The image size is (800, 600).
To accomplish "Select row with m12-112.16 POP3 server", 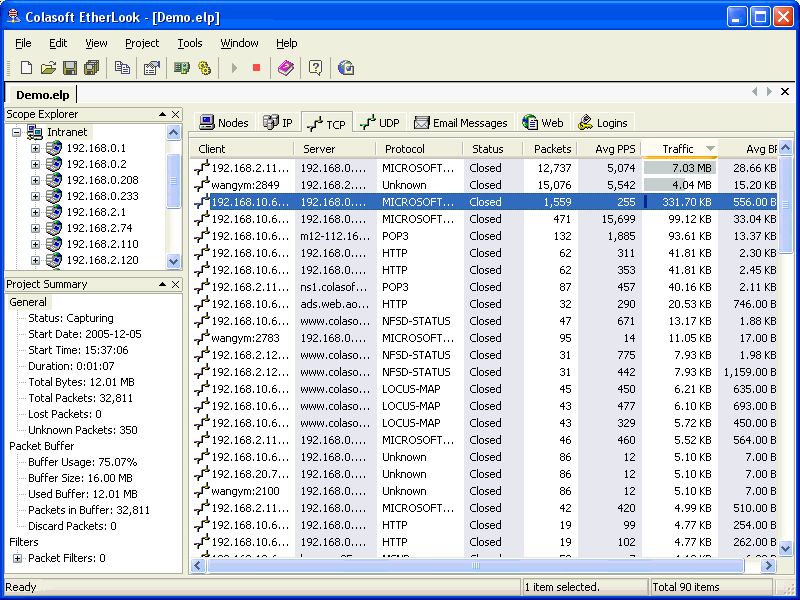I will [x=485, y=236].
